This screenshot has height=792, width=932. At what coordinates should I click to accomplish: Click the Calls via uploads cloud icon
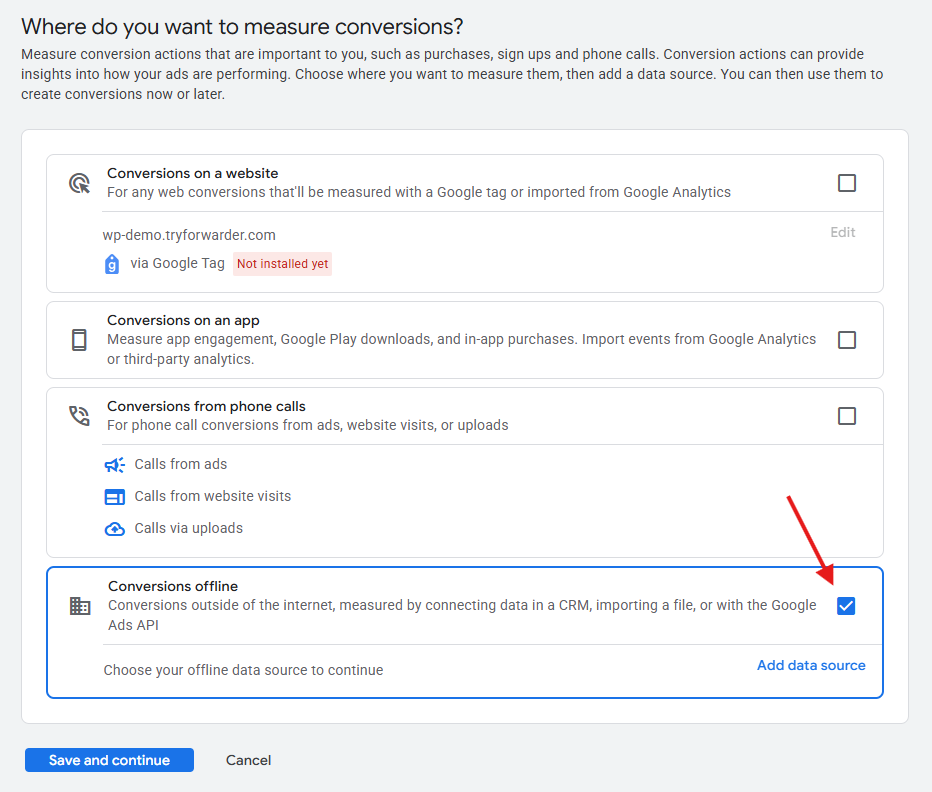pyautogui.click(x=115, y=529)
